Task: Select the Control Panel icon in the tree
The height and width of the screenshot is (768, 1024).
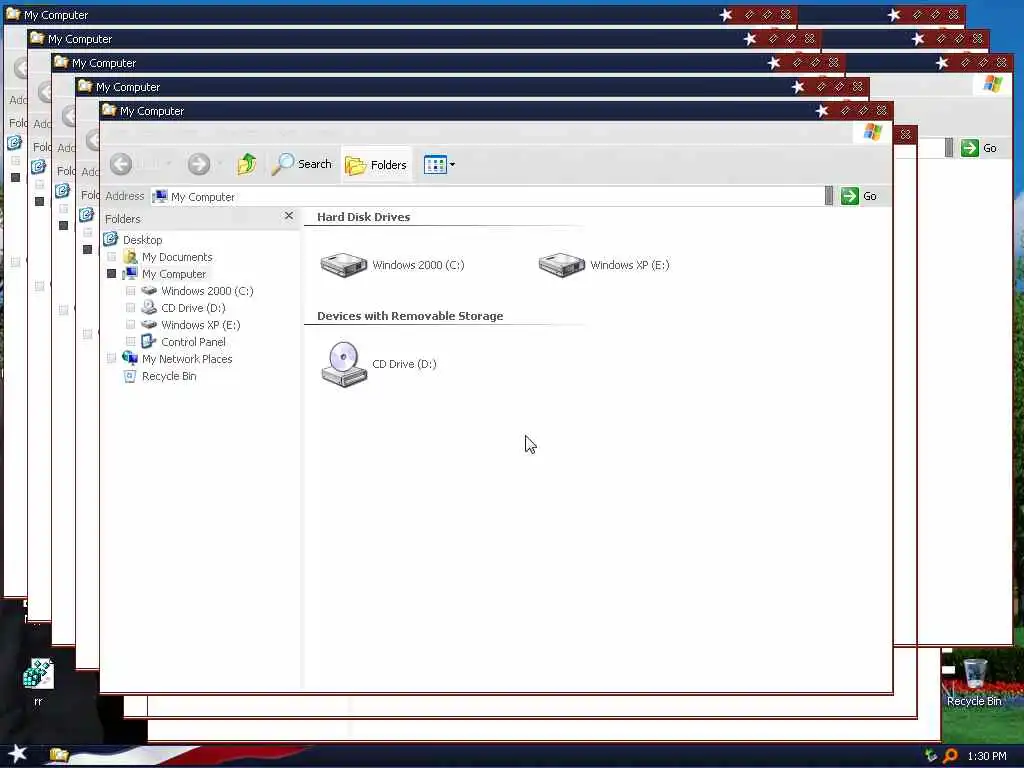Action: pos(150,342)
